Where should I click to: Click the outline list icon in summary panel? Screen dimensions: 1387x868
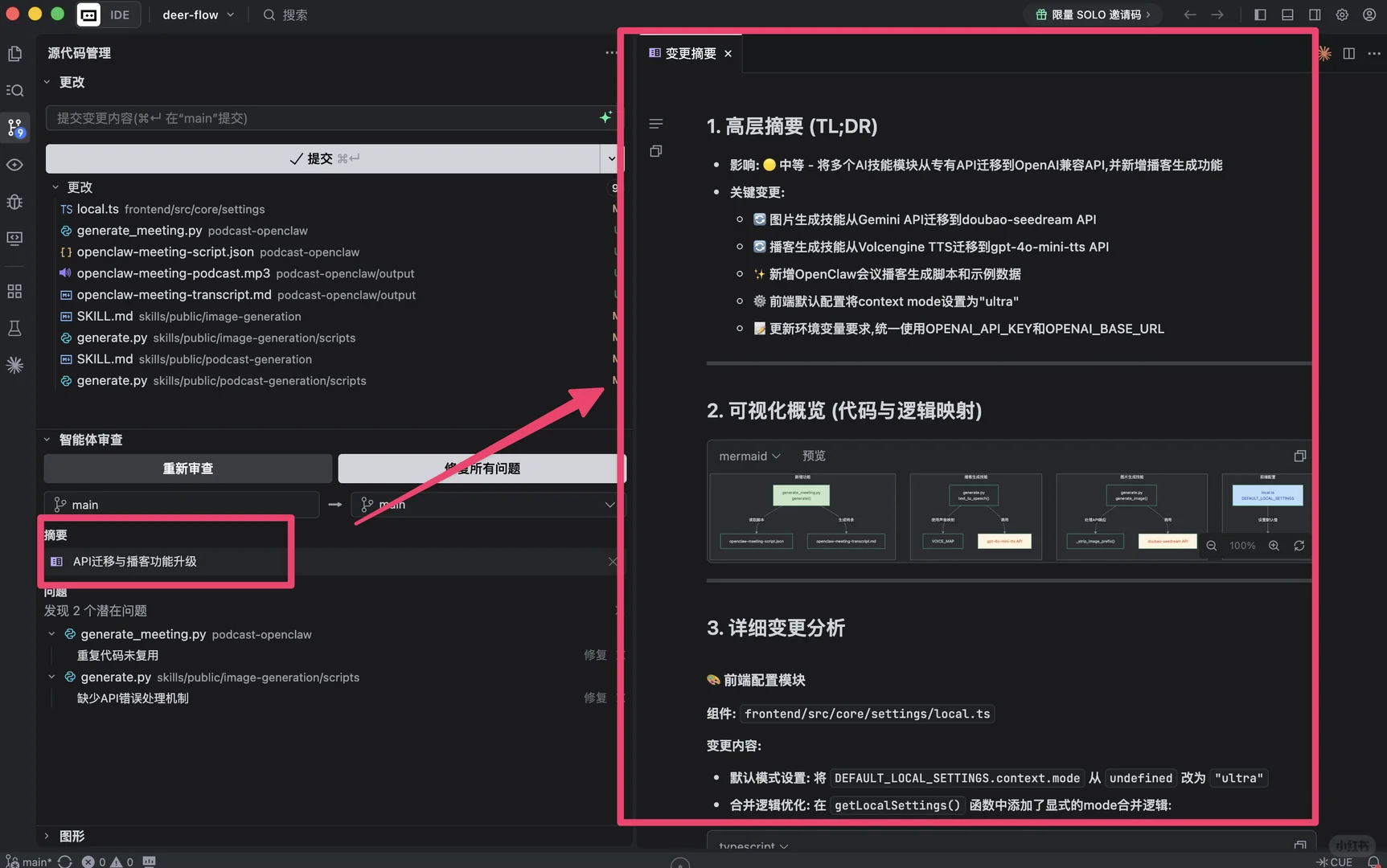tap(656, 124)
